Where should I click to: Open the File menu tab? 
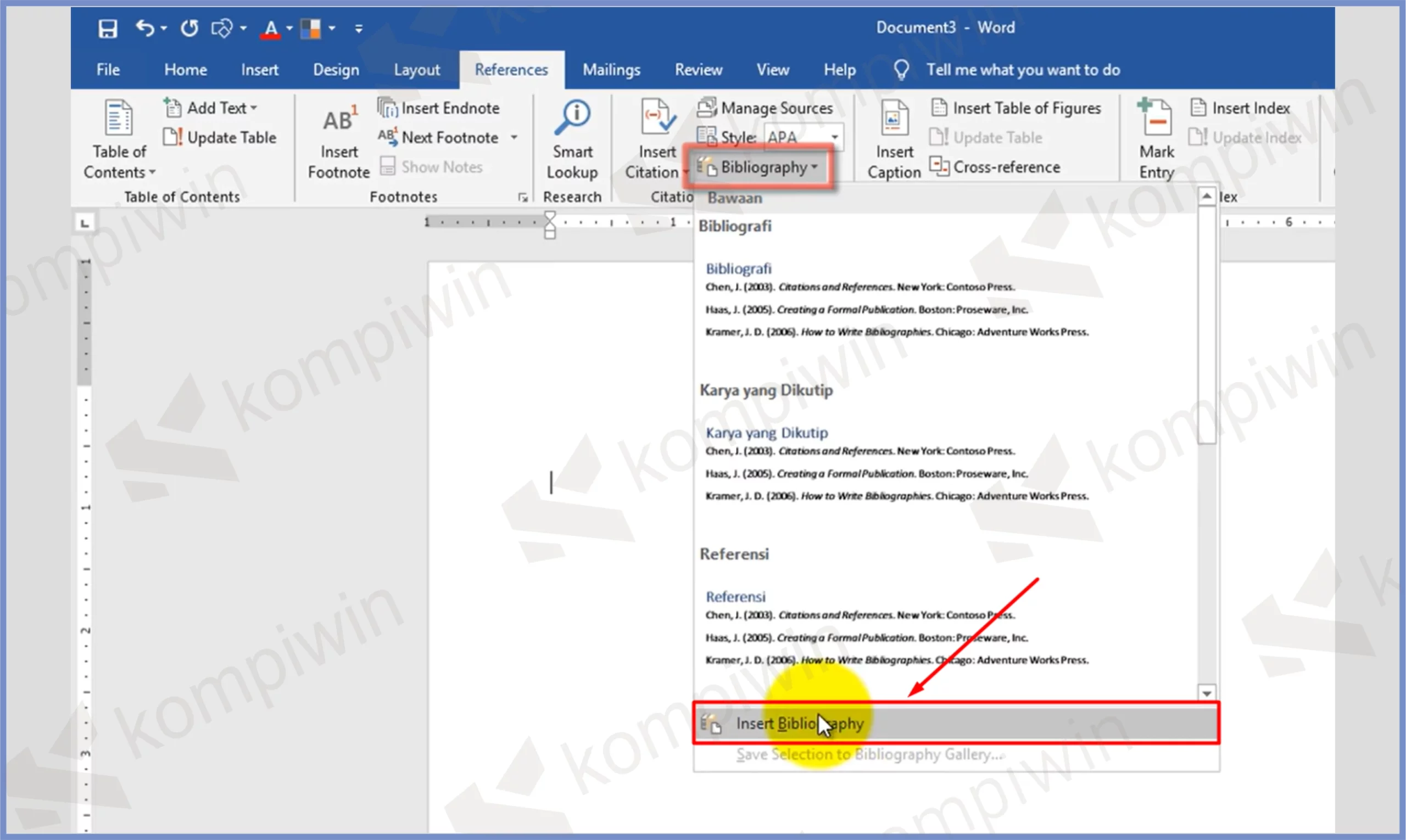[108, 70]
